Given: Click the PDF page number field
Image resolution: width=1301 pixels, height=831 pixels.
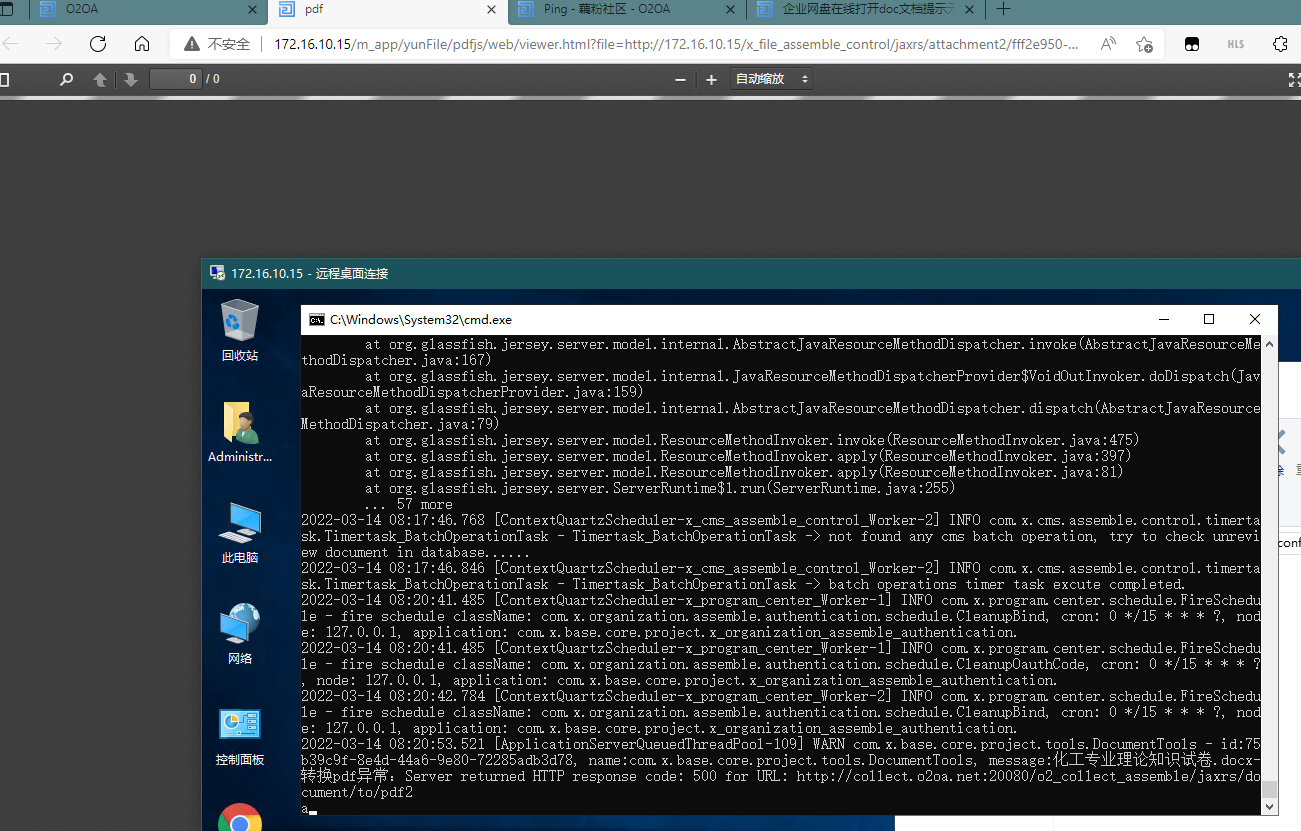Looking at the screenshot, I should [176, 79].
